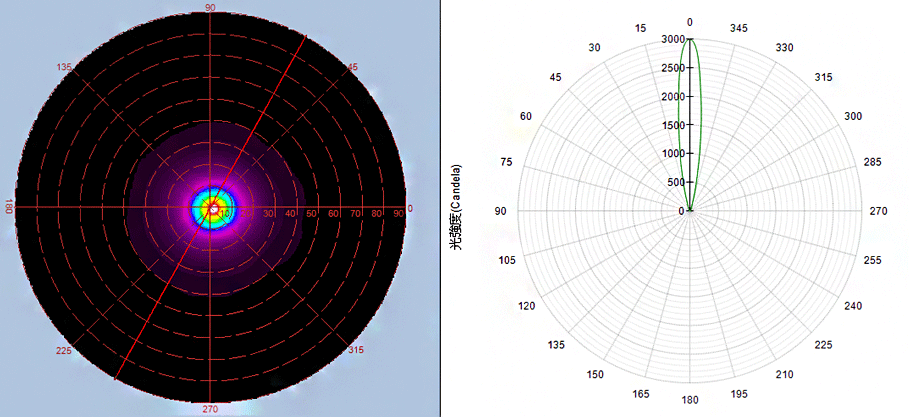Click the 15 angle label on polar chart
This screenshot has width=914, height=417.
[x=640, y=28]
